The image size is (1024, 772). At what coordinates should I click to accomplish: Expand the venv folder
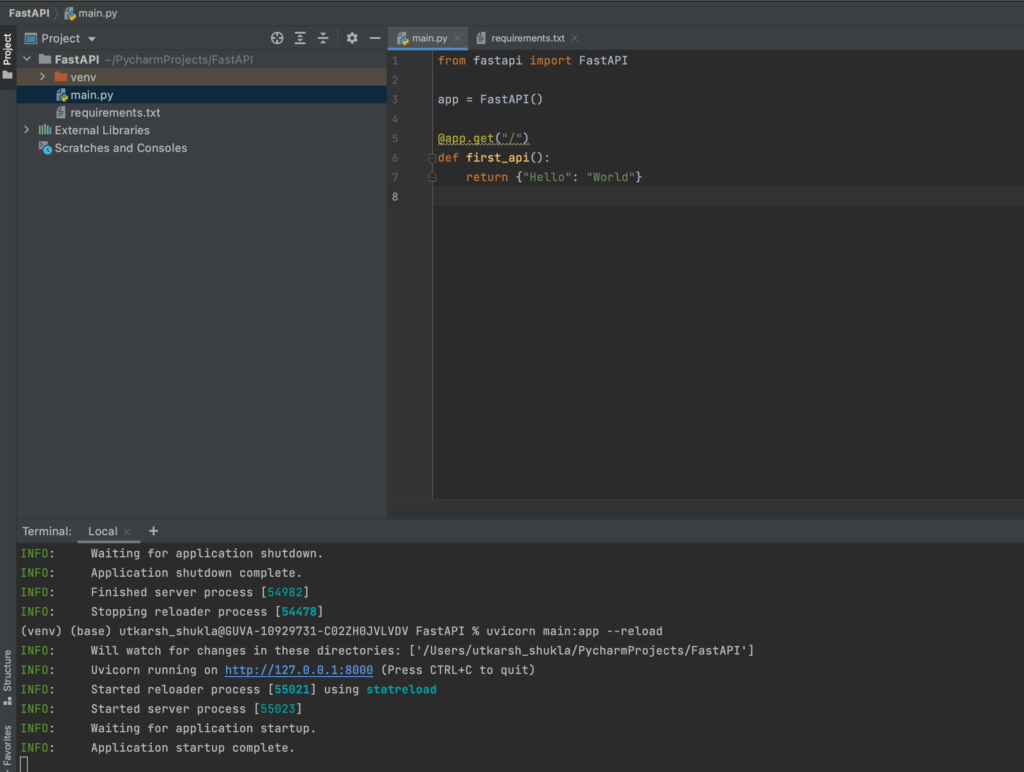[42, 77]
